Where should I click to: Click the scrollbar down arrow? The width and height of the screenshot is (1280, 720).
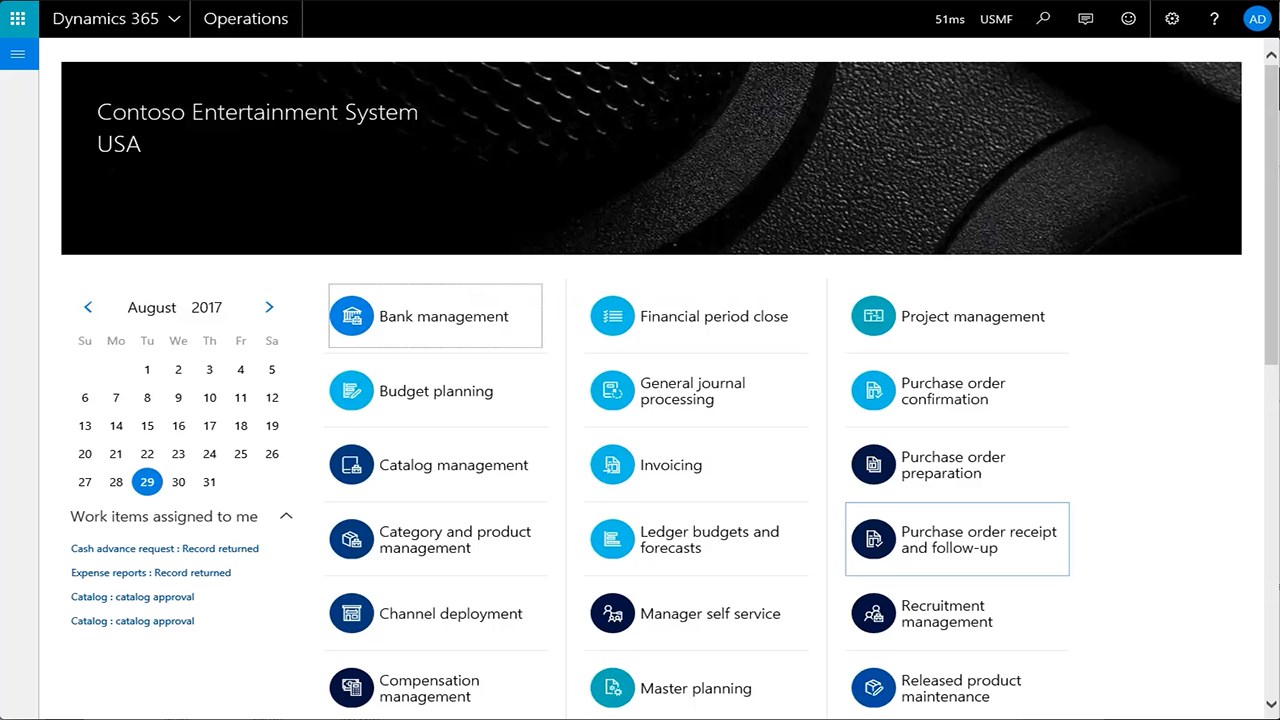click(1271, 705)
